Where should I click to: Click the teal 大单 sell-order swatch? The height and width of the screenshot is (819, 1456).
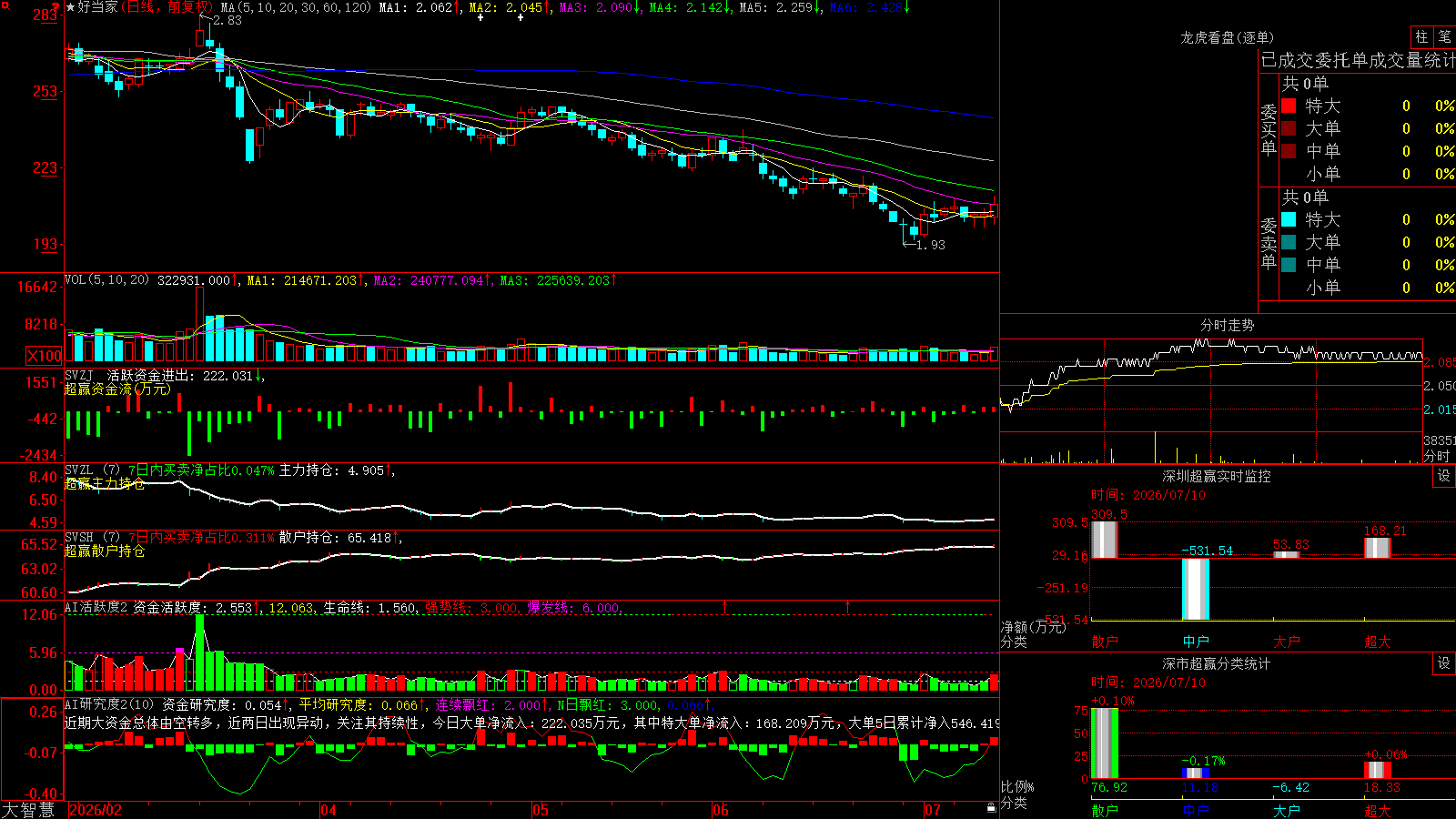[1289, 242]
